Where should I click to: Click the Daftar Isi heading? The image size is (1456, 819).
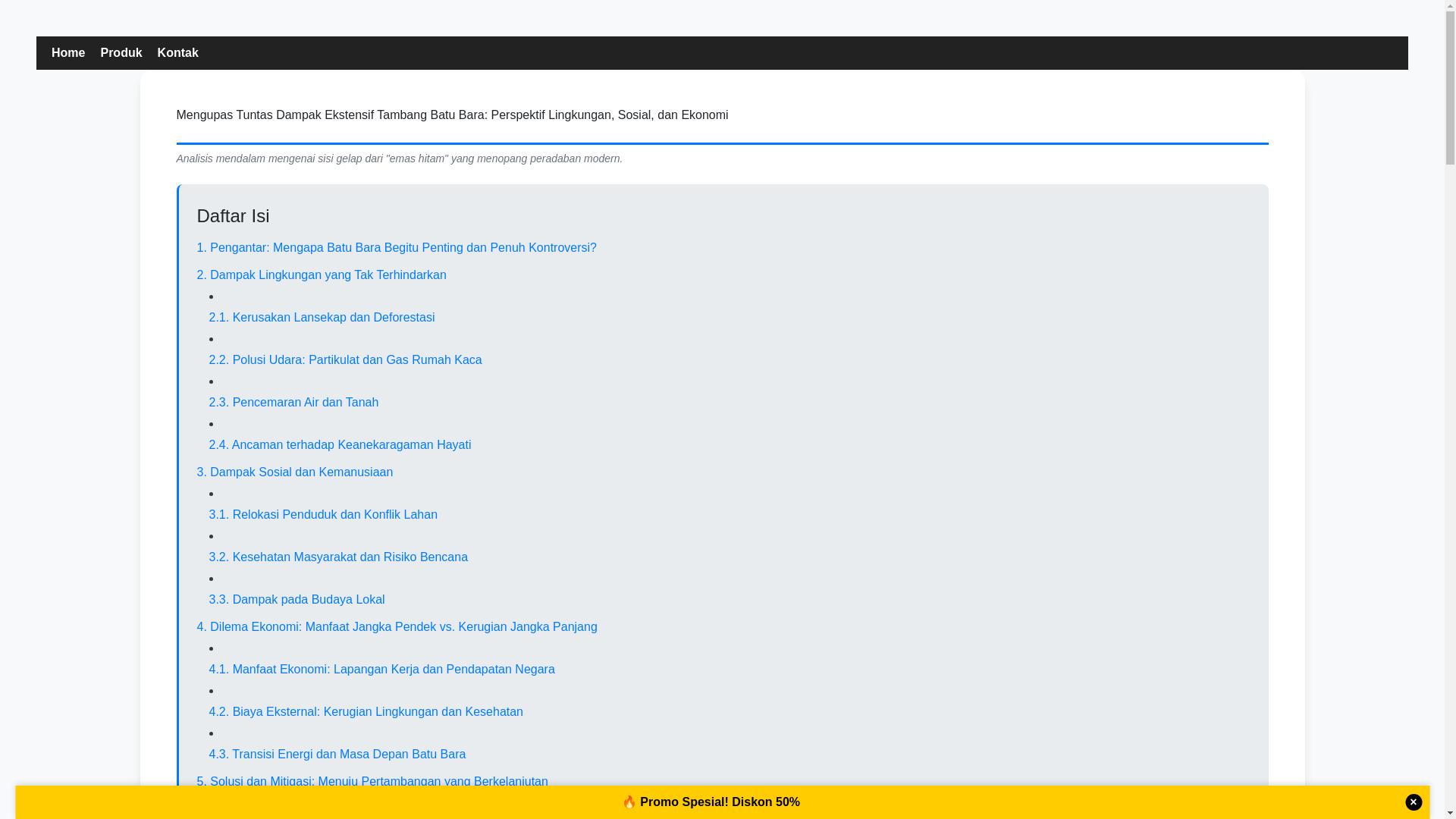pyautogui.click(x=234, y=216)
